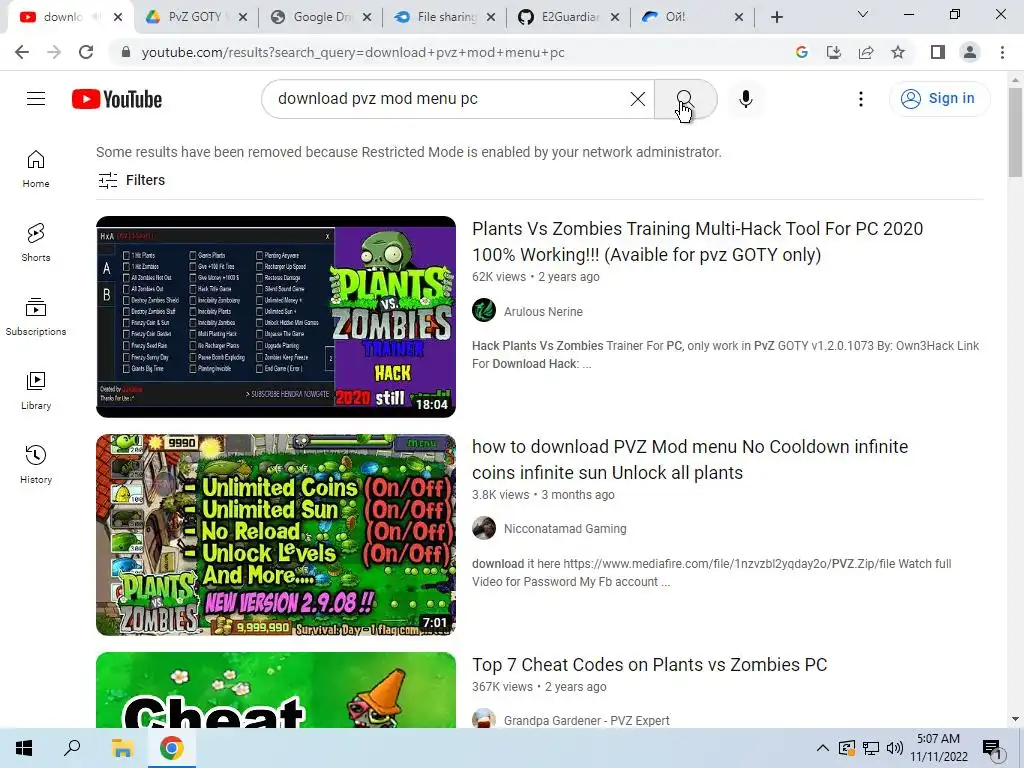1024x768 pixels.
Task: Share this page via share icon
Action: click(865, 52)
